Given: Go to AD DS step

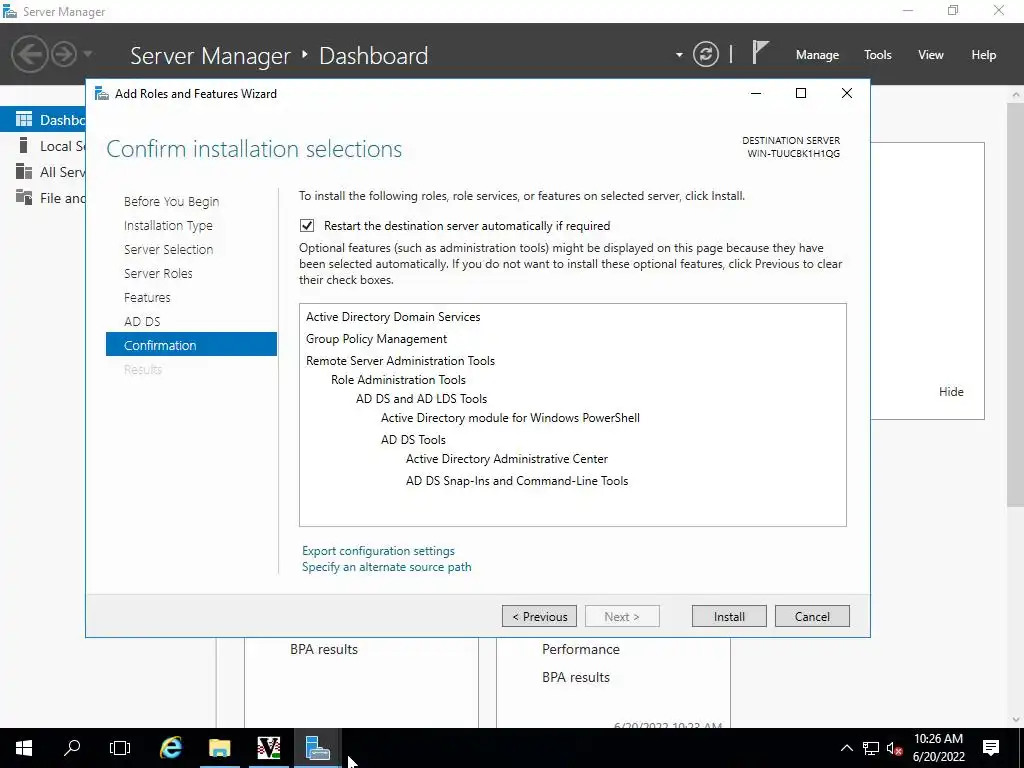Looking at the screenshot, I should coord(142,321).
